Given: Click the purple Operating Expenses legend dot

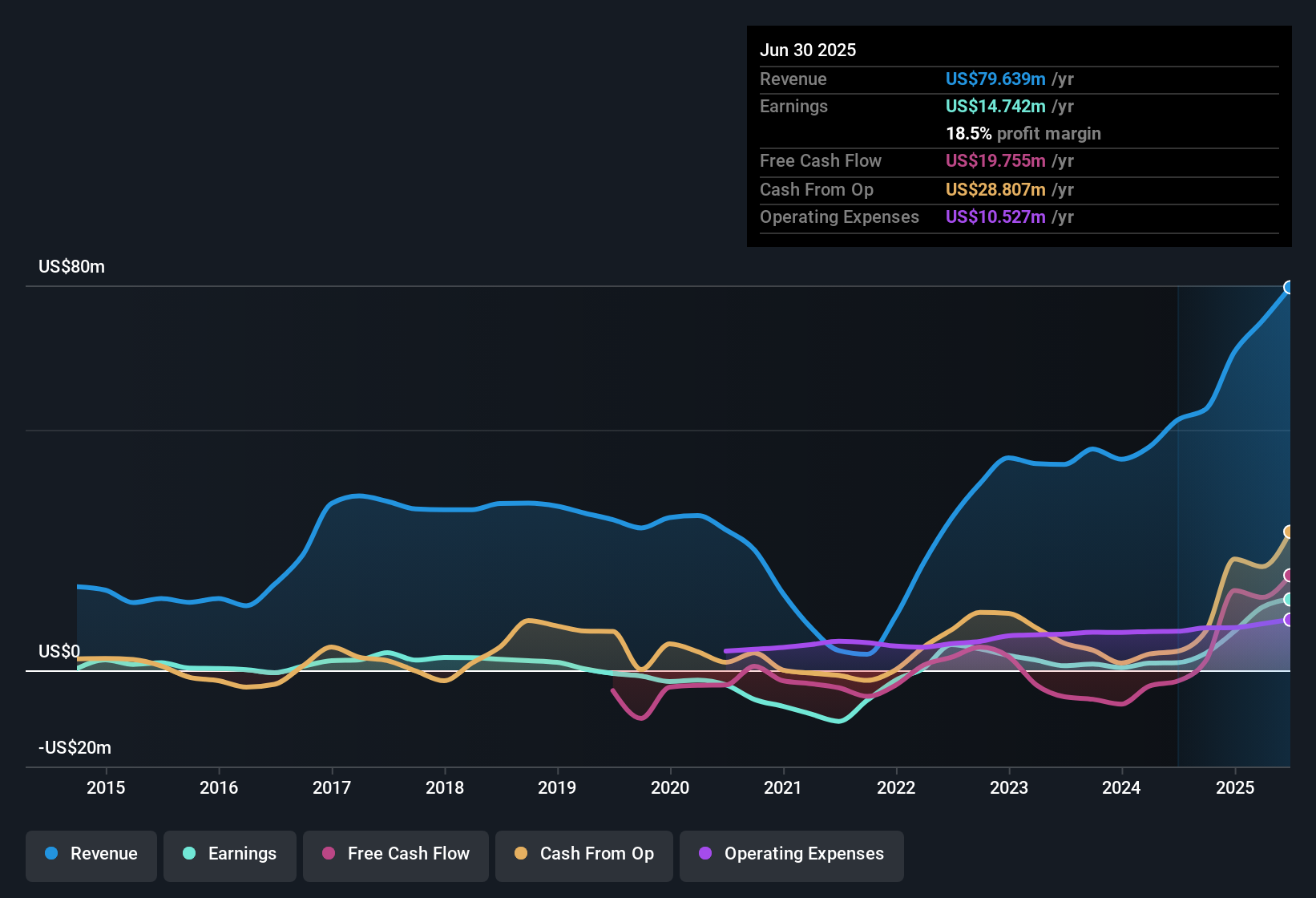Looking at the screenshot, I should click(x=705, y=854).
